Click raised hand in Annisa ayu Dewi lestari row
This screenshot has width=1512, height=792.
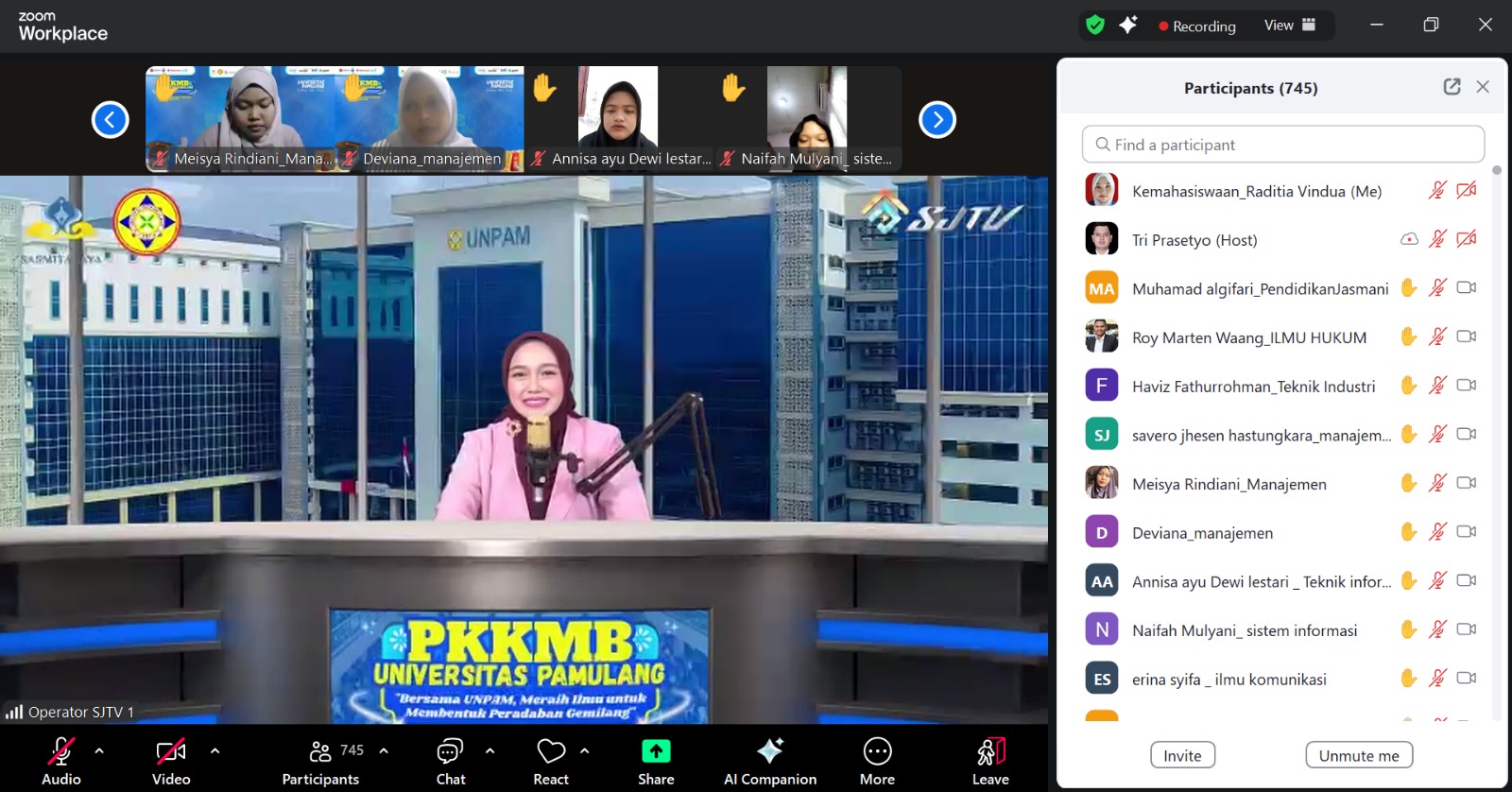[1409, 580]
